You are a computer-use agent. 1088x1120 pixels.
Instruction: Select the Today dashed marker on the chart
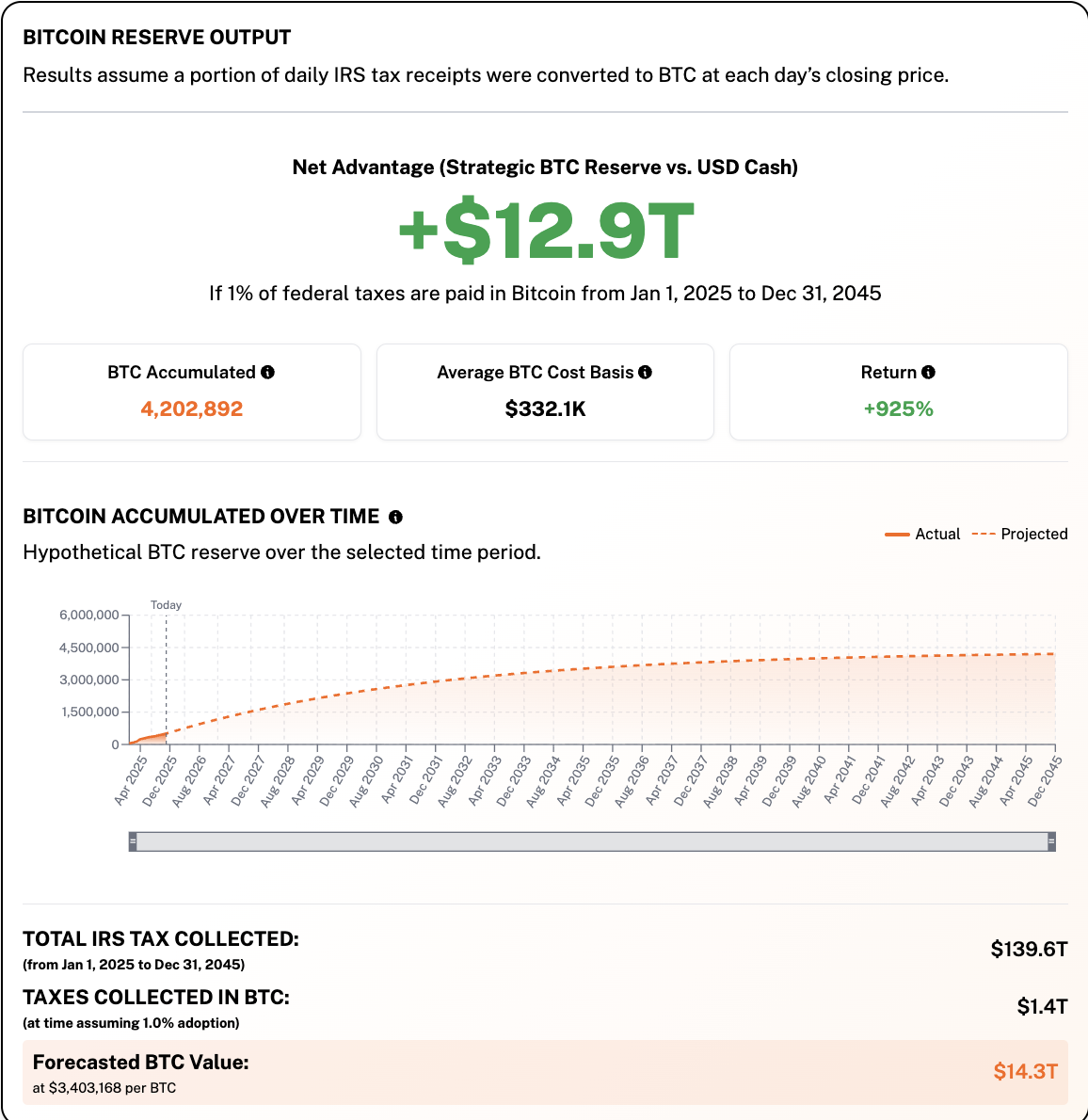tap(166, 678)
